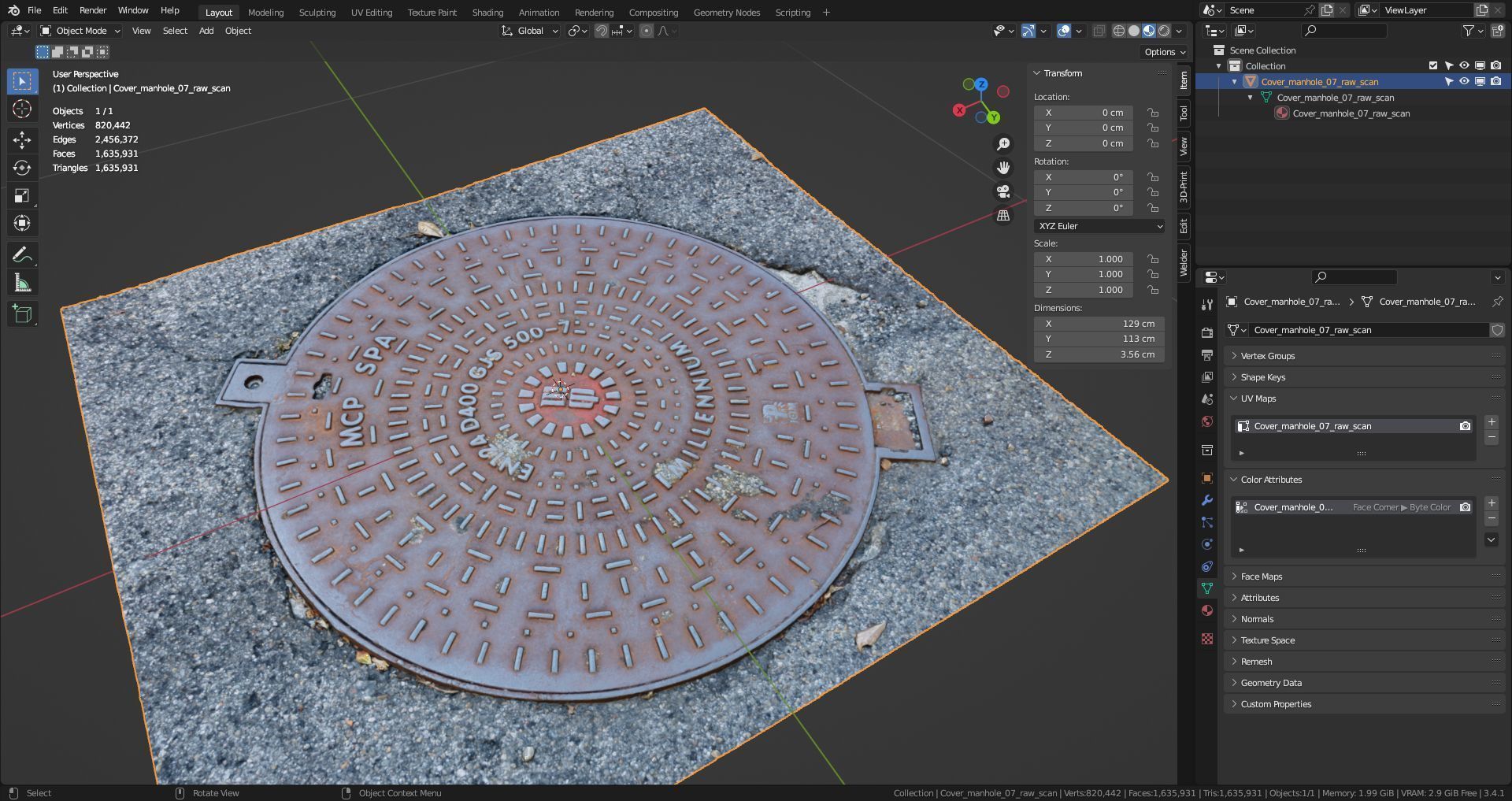The image size is (1512, 801).
Task: Activate the Cursor tool
Action: (22, 109)
